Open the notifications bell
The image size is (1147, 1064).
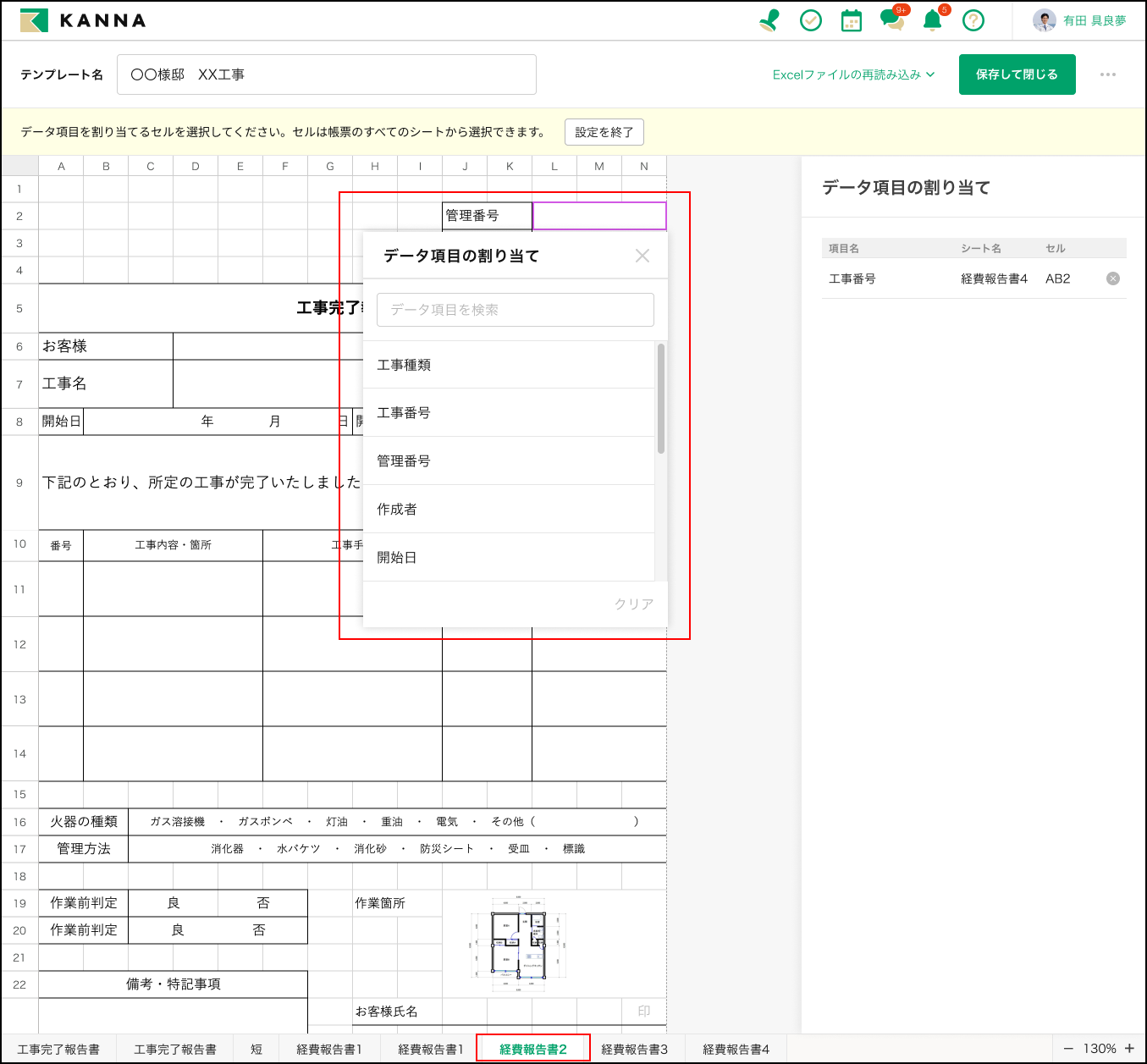coord(932,20)
